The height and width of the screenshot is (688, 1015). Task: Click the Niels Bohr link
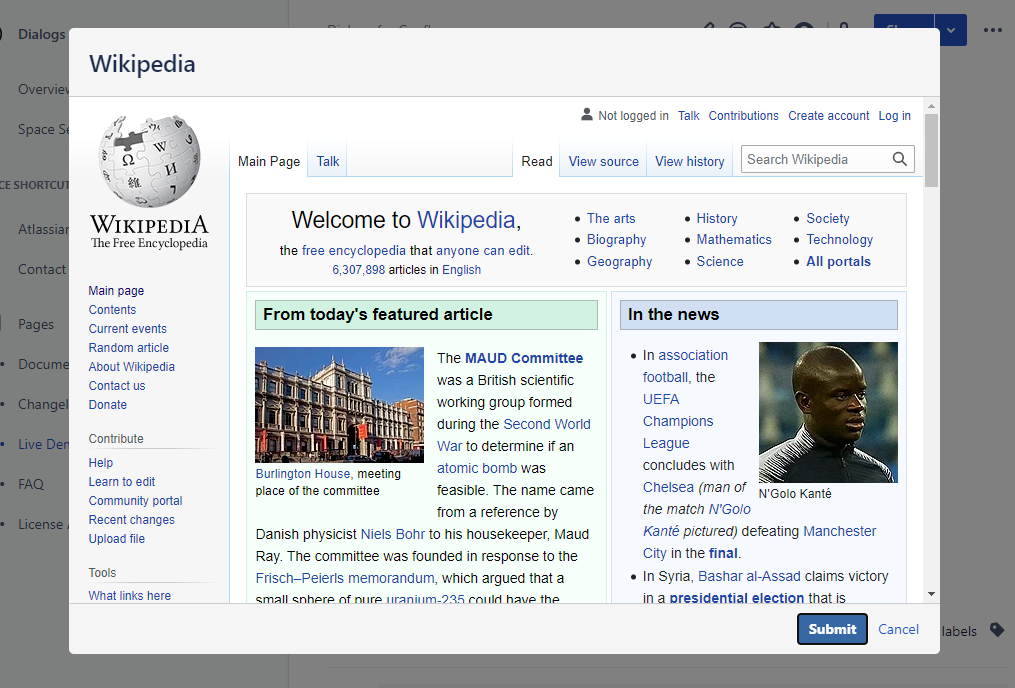(x=392, y=534)
